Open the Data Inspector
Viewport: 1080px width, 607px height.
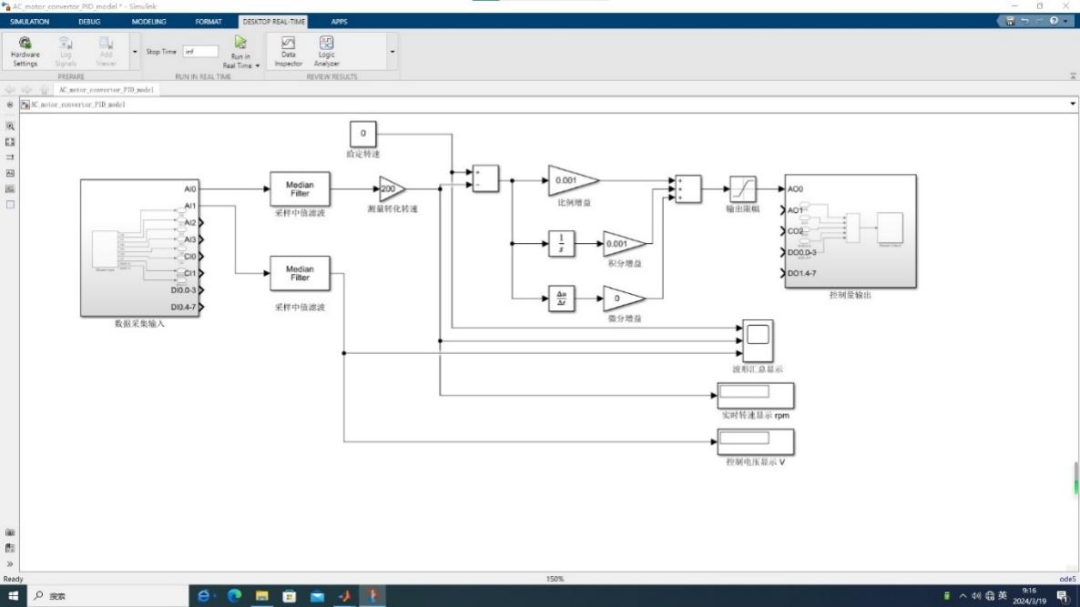288,52
